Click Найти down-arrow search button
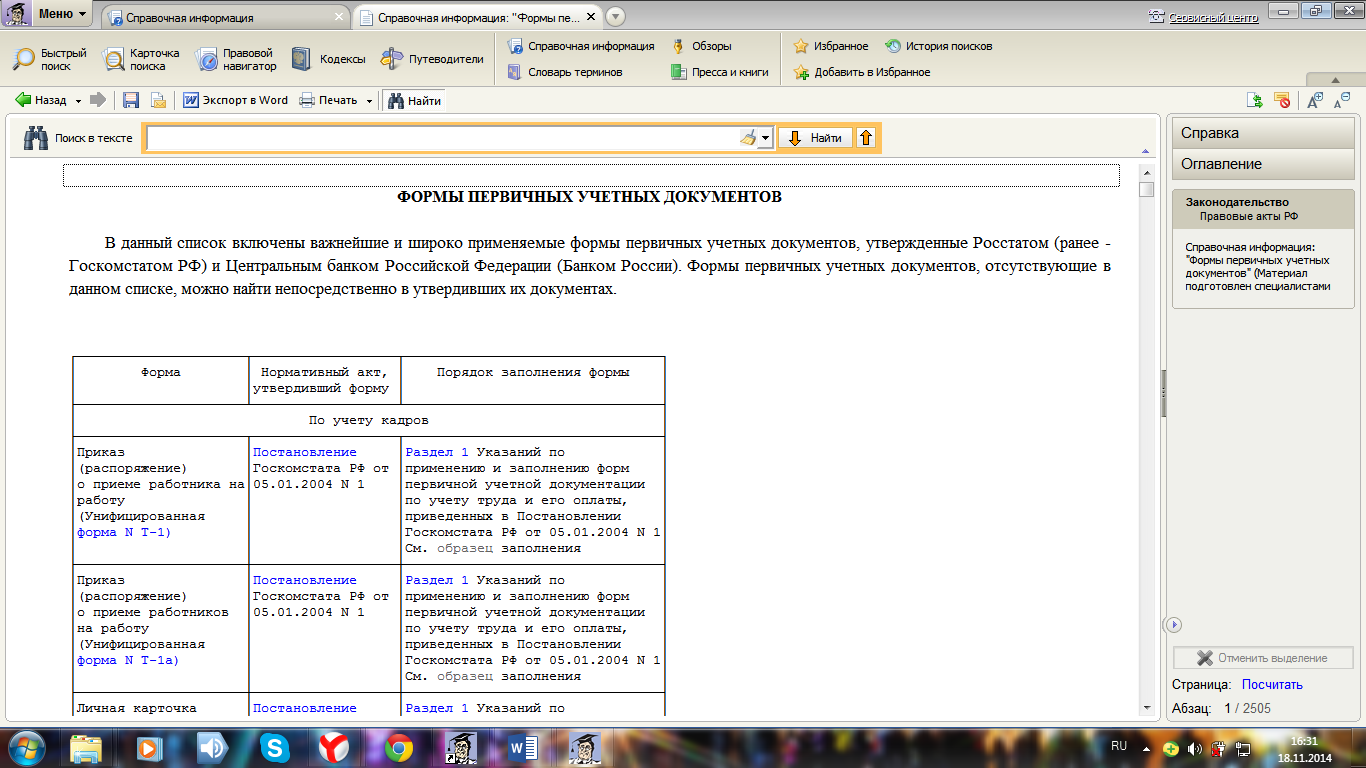Screen dimensions: 1366x768 (816, 138)
